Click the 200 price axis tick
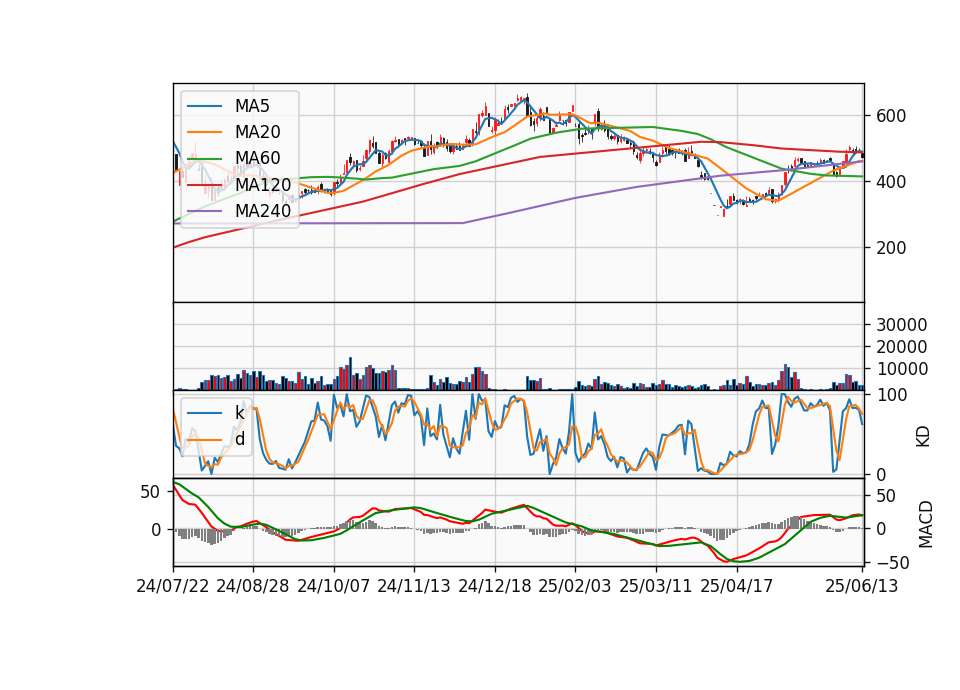This screenshot has height=690, width=960. [x=891, y=249]
